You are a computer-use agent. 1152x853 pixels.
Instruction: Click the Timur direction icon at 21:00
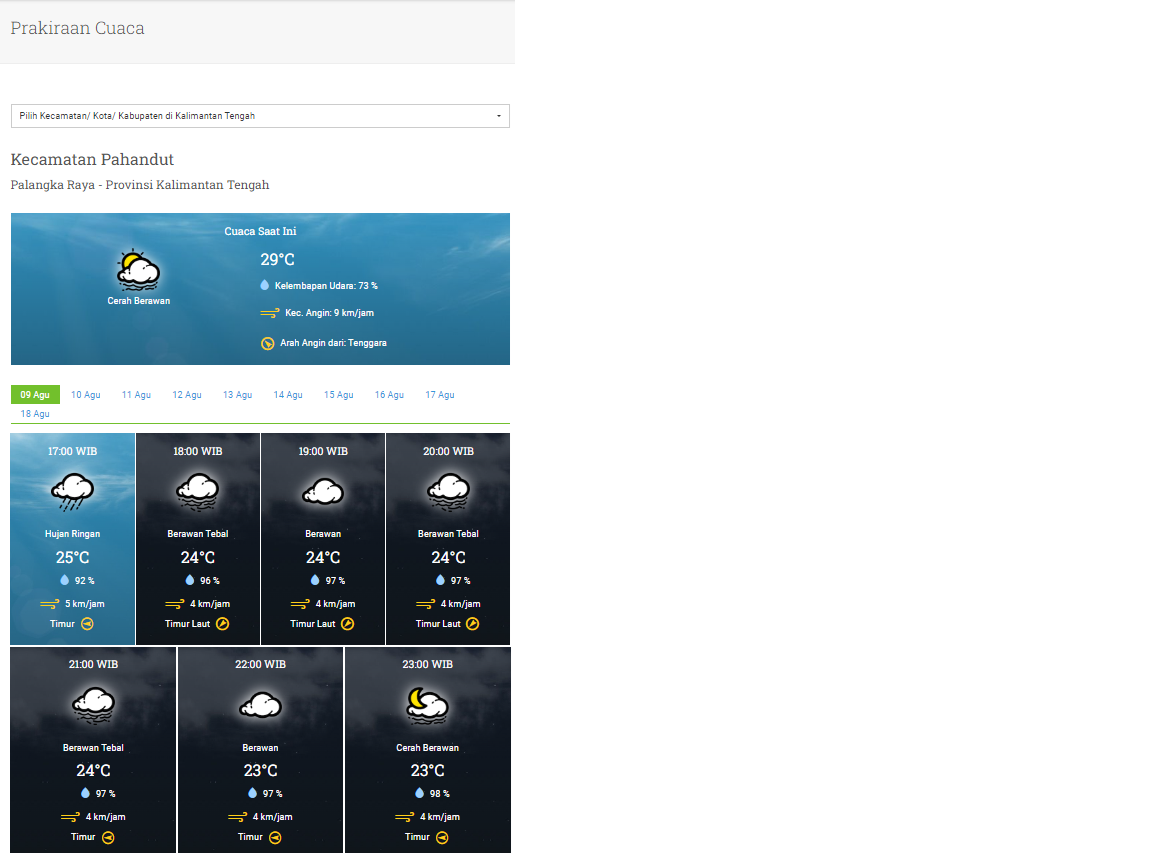(108, 838)
